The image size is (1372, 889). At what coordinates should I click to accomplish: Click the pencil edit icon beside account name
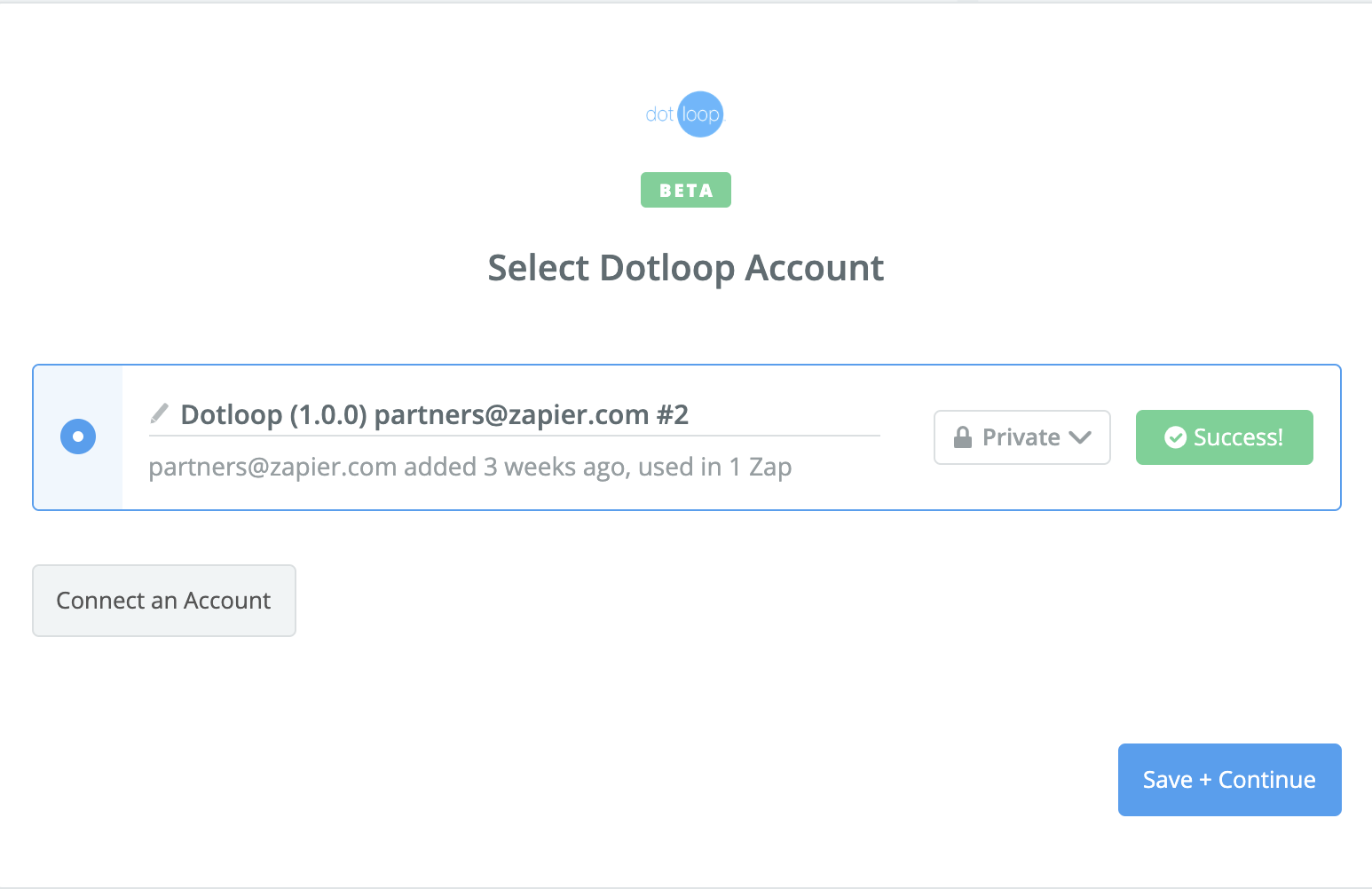(160, 413)
